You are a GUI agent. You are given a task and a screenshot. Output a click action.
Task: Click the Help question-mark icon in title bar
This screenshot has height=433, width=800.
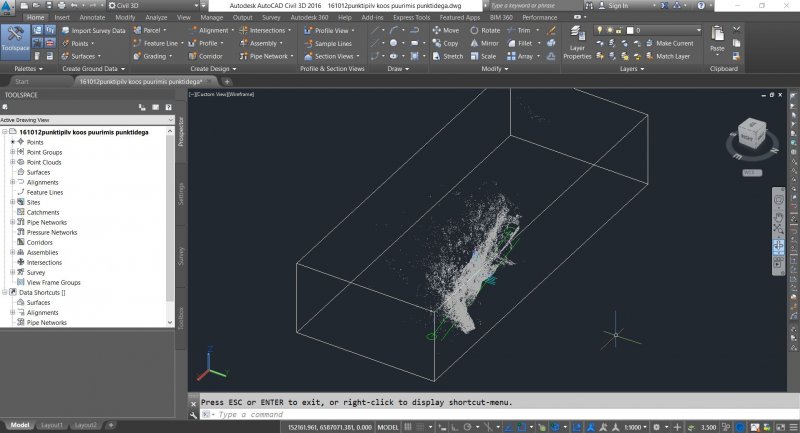[x=701, y=6]
